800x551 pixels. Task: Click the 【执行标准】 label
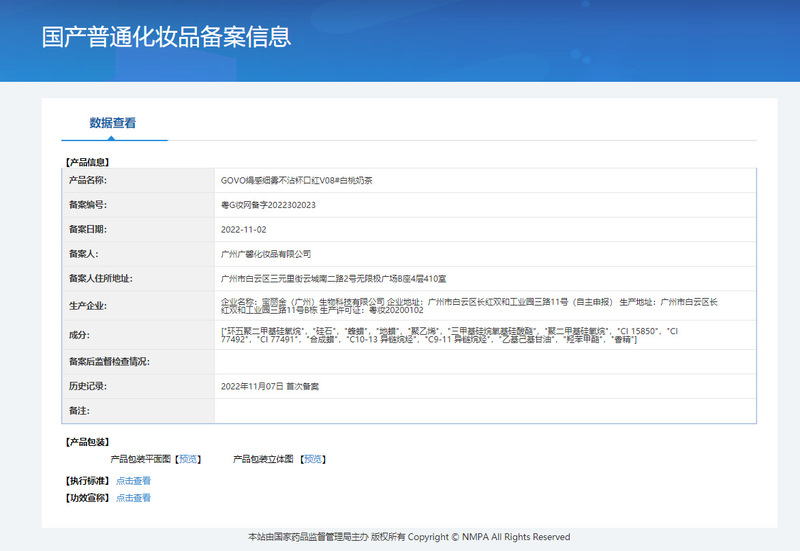tap(87, 481)
